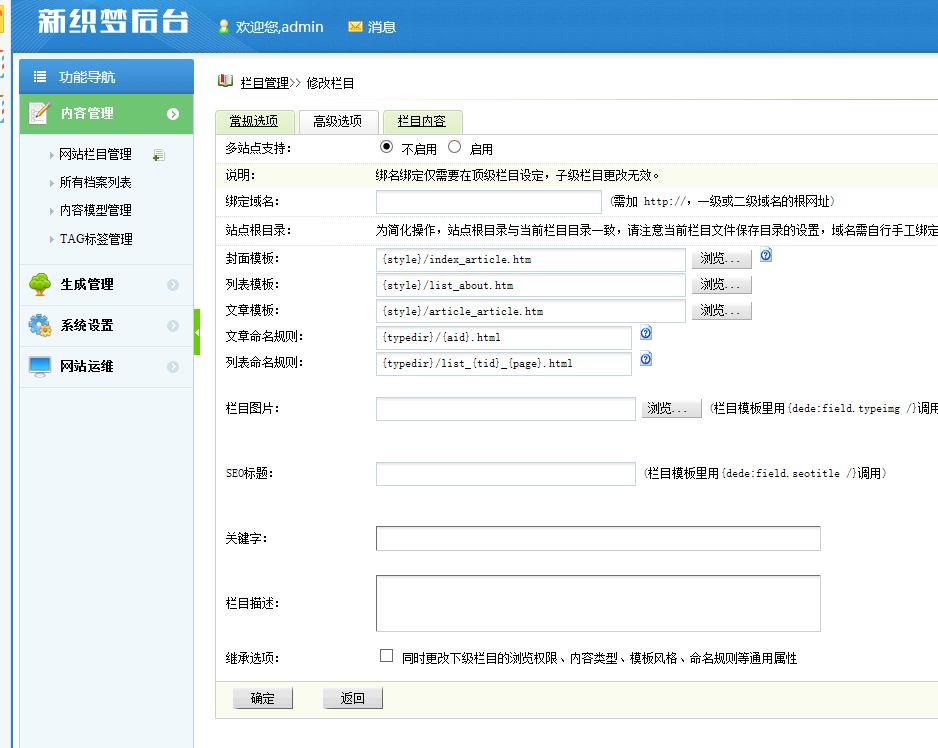Focus the 列表命名规则 input field
938x748 pixels.
[x=504, y=364]
